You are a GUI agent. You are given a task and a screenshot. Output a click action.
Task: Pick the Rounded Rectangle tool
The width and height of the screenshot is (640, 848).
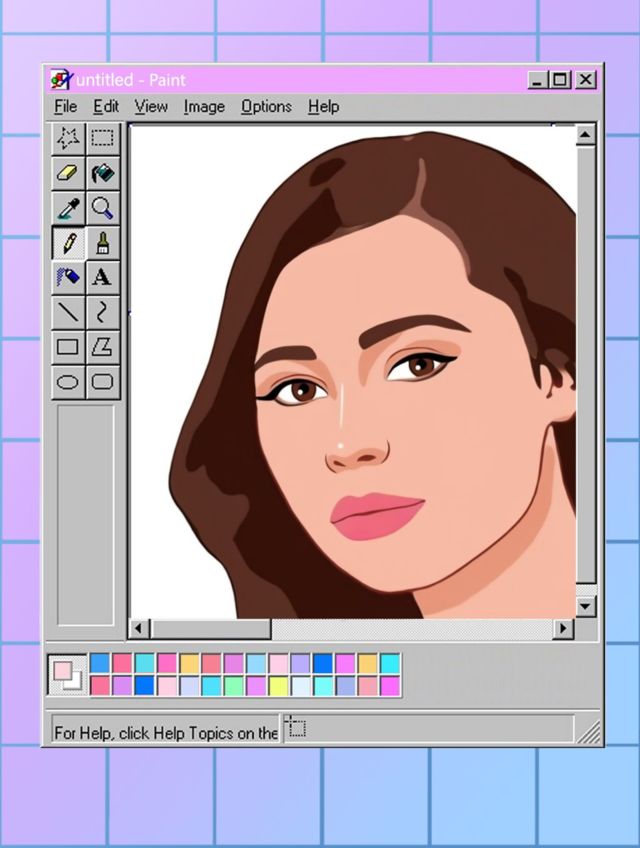click(x=102, y=381)
